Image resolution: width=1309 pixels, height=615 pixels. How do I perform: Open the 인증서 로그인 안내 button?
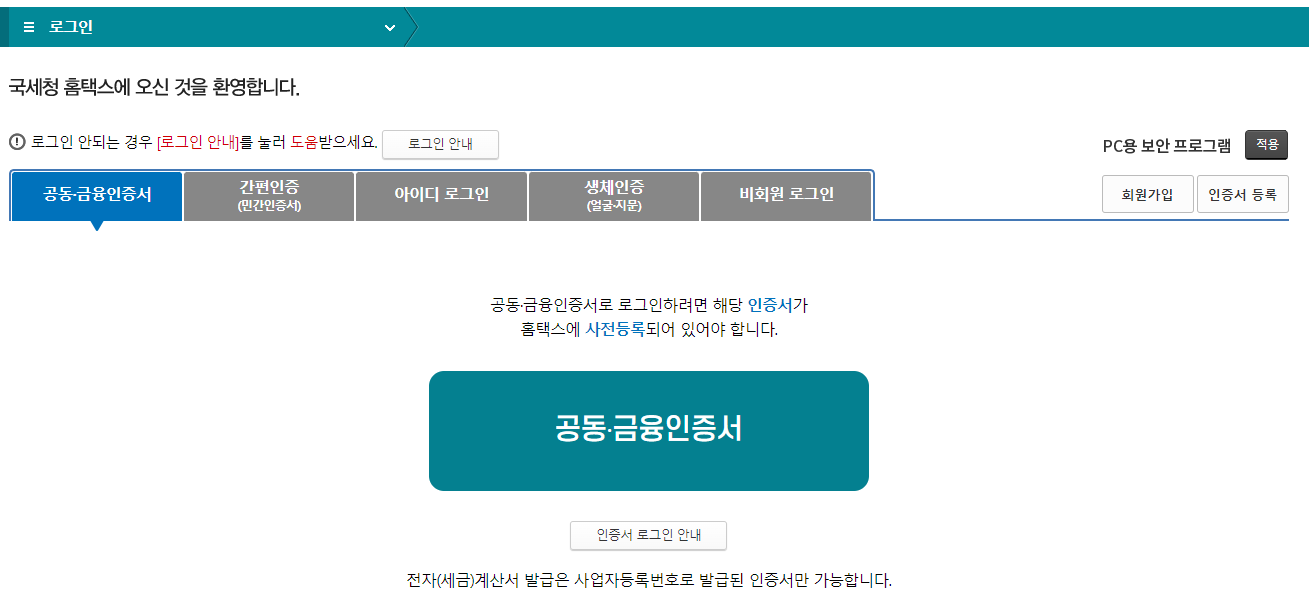tap(648, 535)
